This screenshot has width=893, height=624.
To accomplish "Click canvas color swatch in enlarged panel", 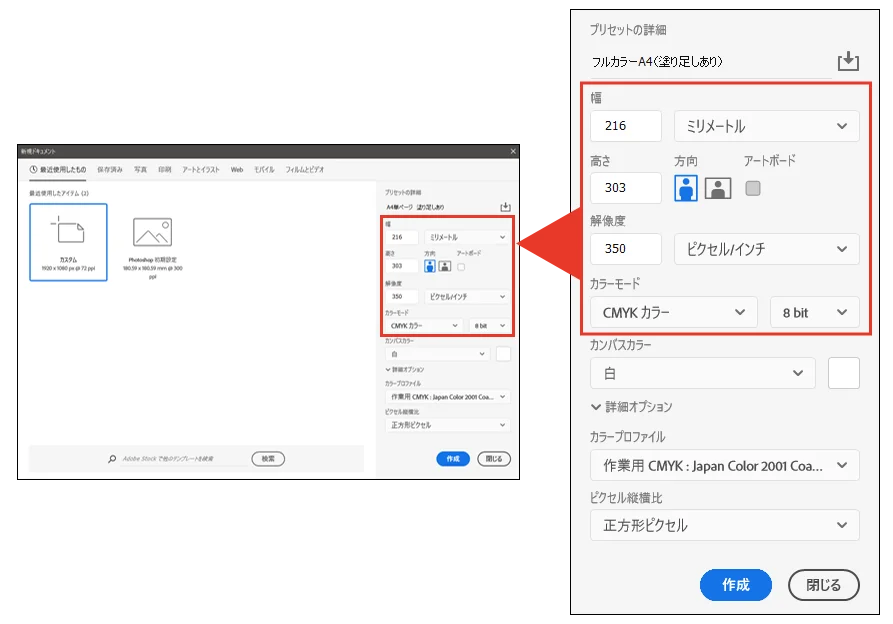I will click(844, 373).
